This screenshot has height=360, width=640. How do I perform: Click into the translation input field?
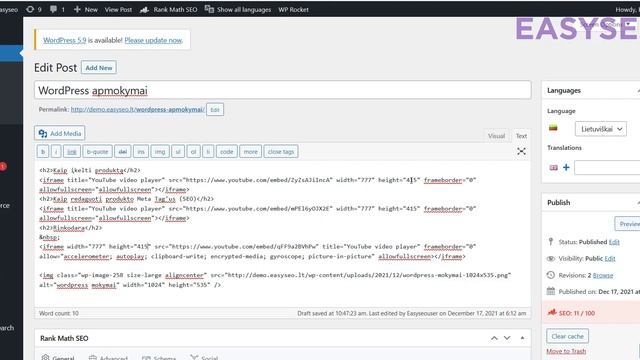click(607, 167)
